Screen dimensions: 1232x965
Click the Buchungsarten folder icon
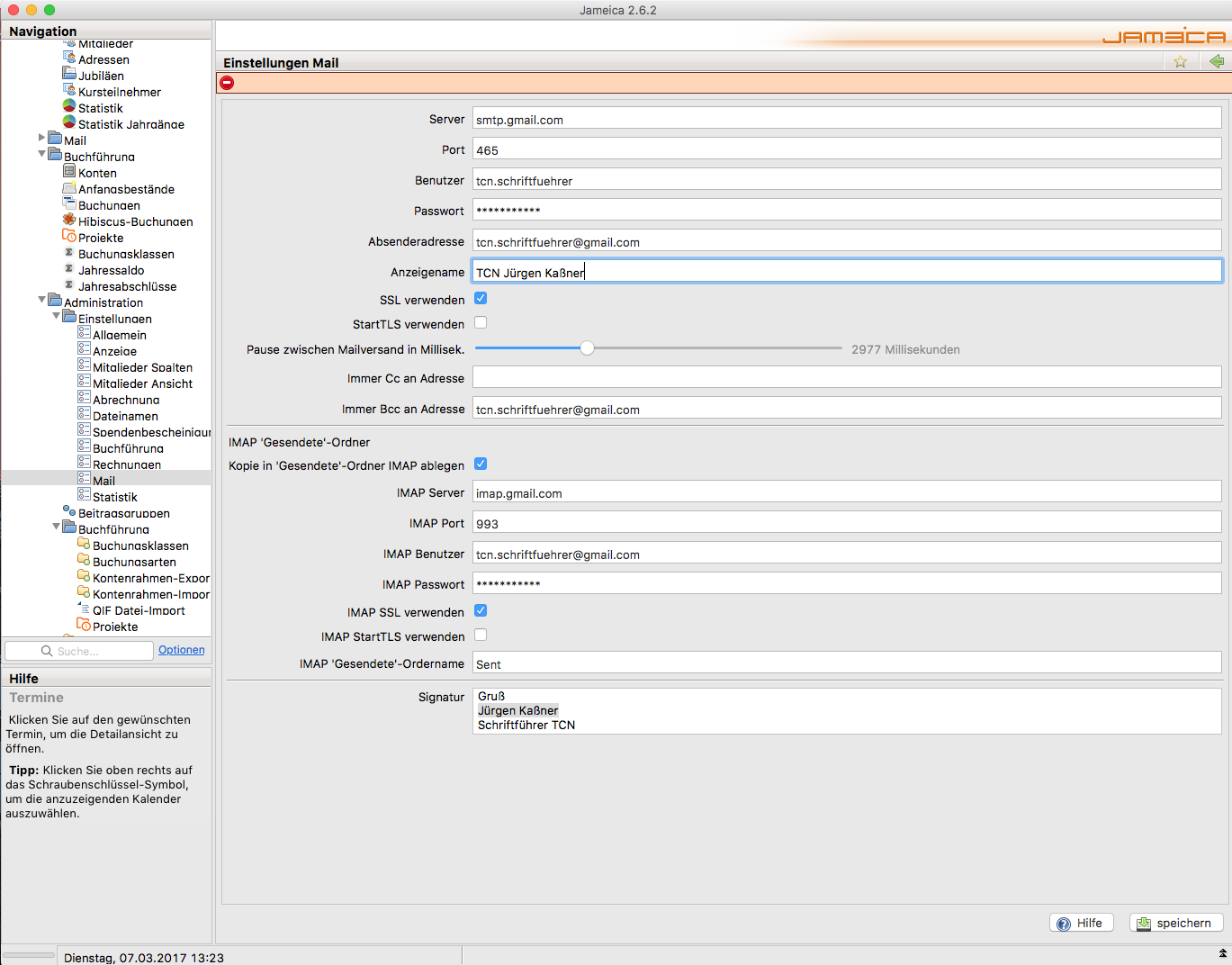84,560
